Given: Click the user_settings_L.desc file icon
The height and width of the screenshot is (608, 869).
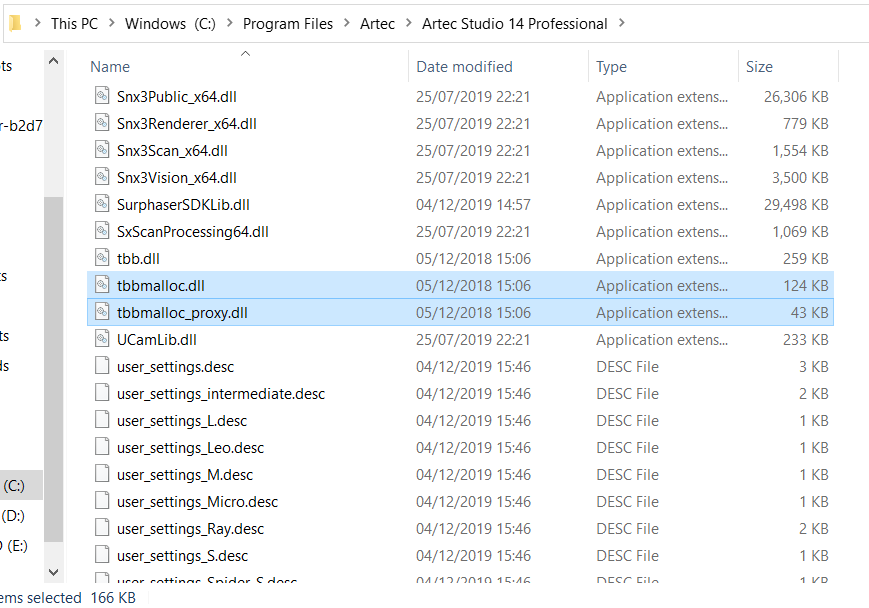Looking at the screenshot, I should 102,420.
